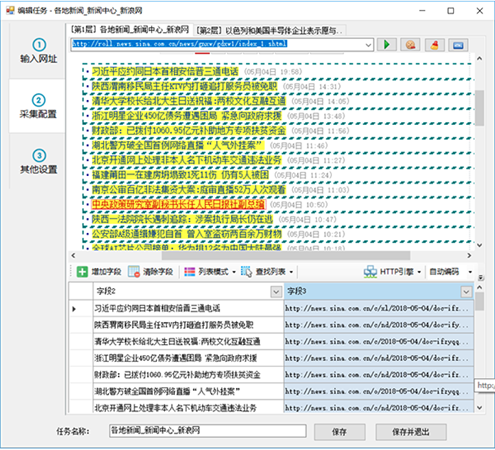
Task: Click the HTTP引擎 network icon
Action: [370, 272]
